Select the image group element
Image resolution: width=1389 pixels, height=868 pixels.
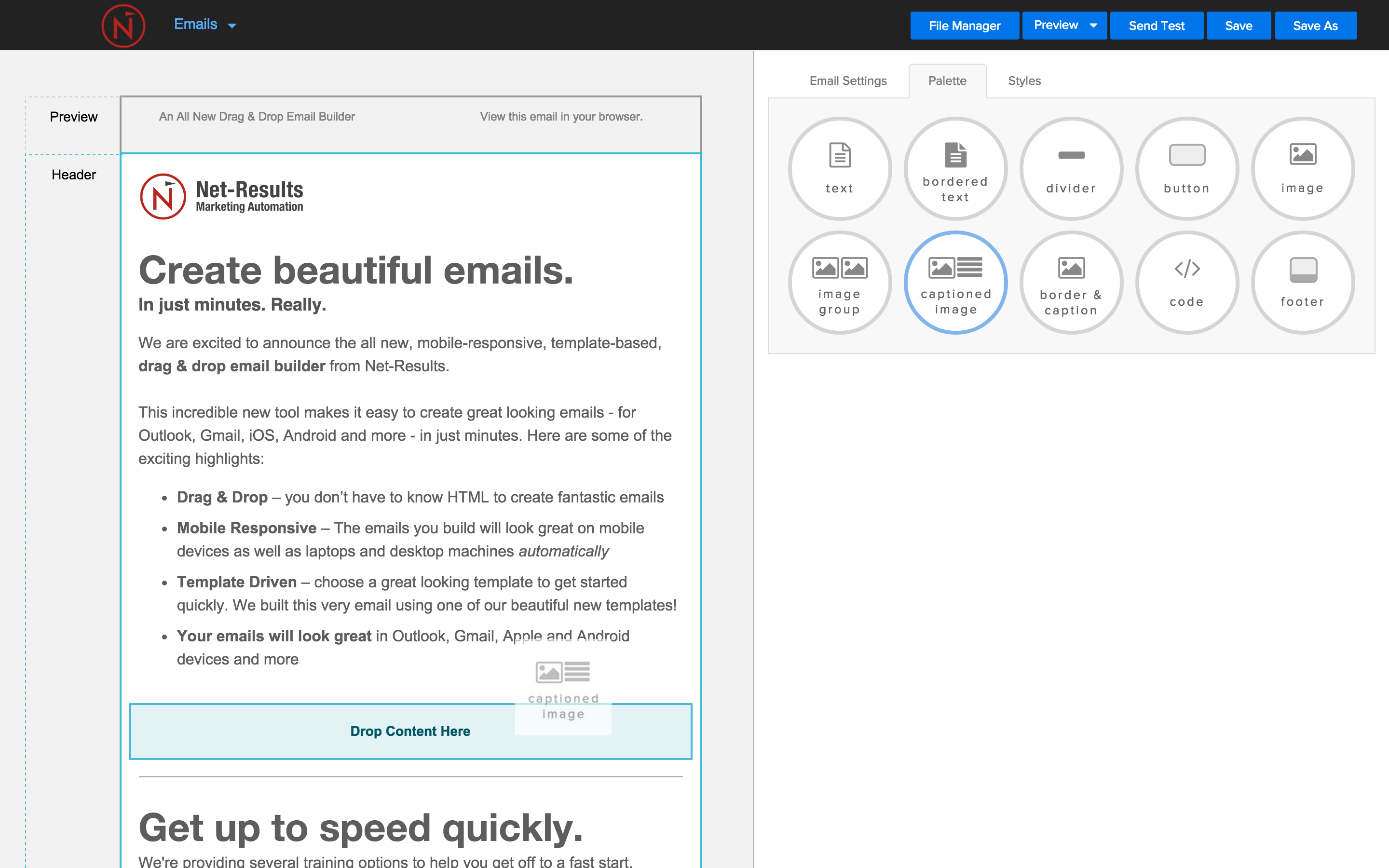click(x=839, y=283)
